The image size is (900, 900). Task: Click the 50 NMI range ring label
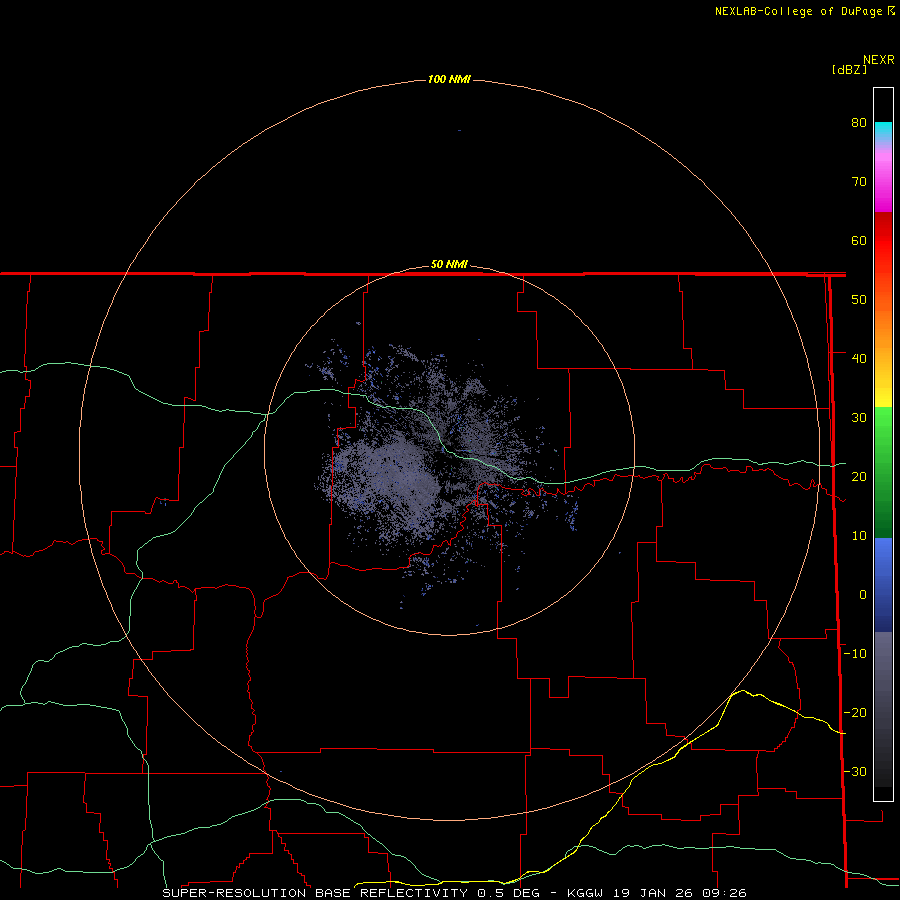449,265
